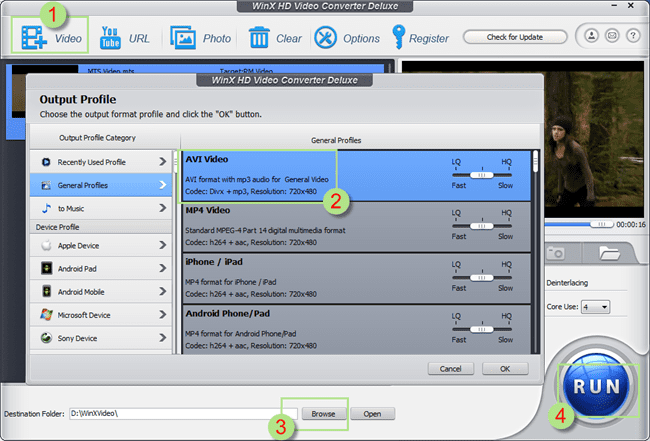Click the Browse button

click(323, 414)
